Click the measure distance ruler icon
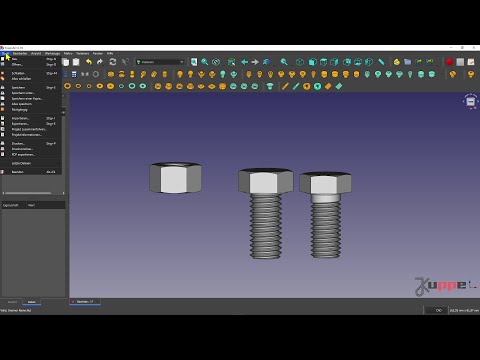 tap(381, 62)
